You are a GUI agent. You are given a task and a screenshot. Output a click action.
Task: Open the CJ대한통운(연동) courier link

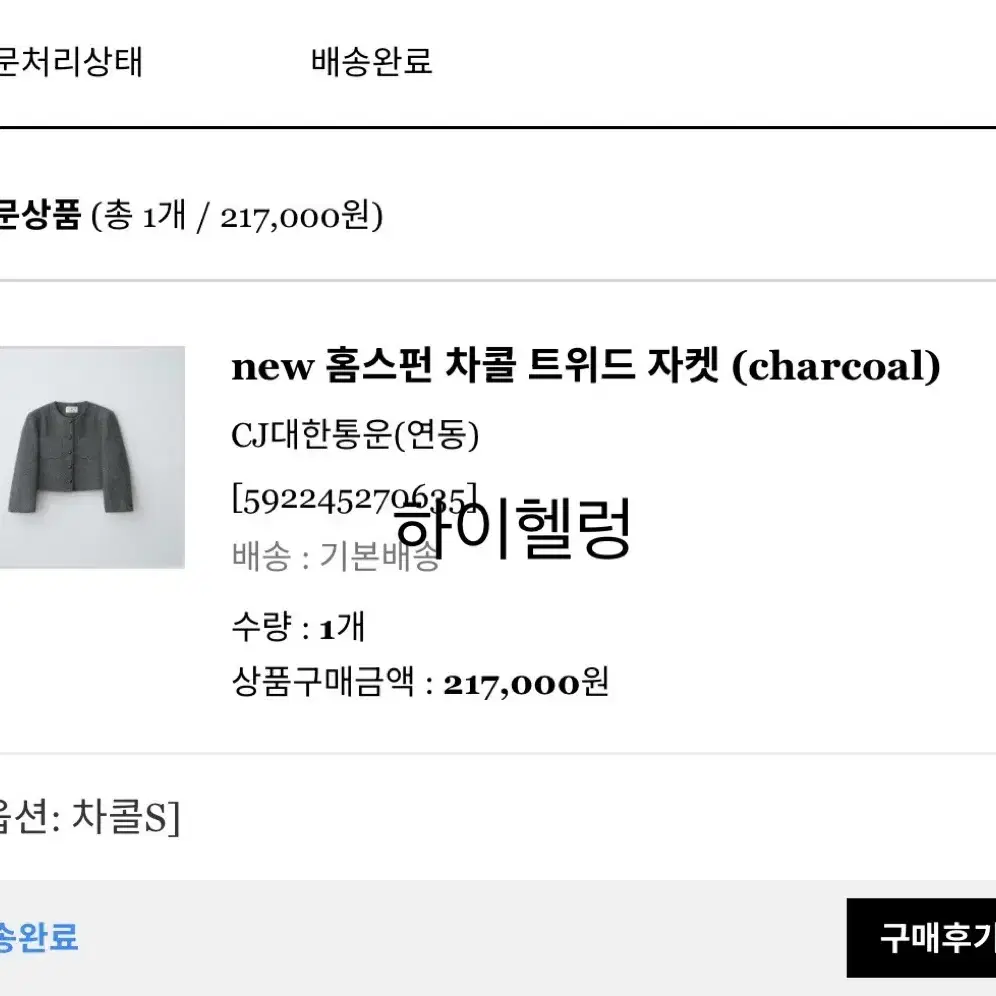355,435
